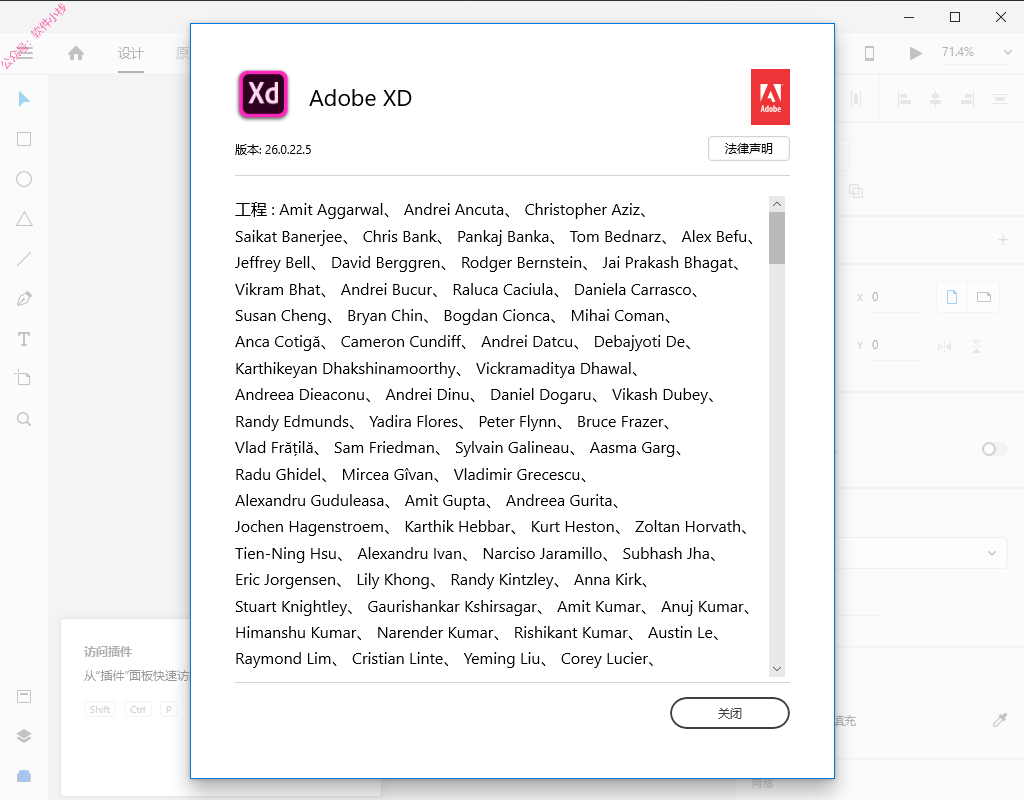
Task: Click the Adobe XD logo in dialog
Action: tap(263, 95)
